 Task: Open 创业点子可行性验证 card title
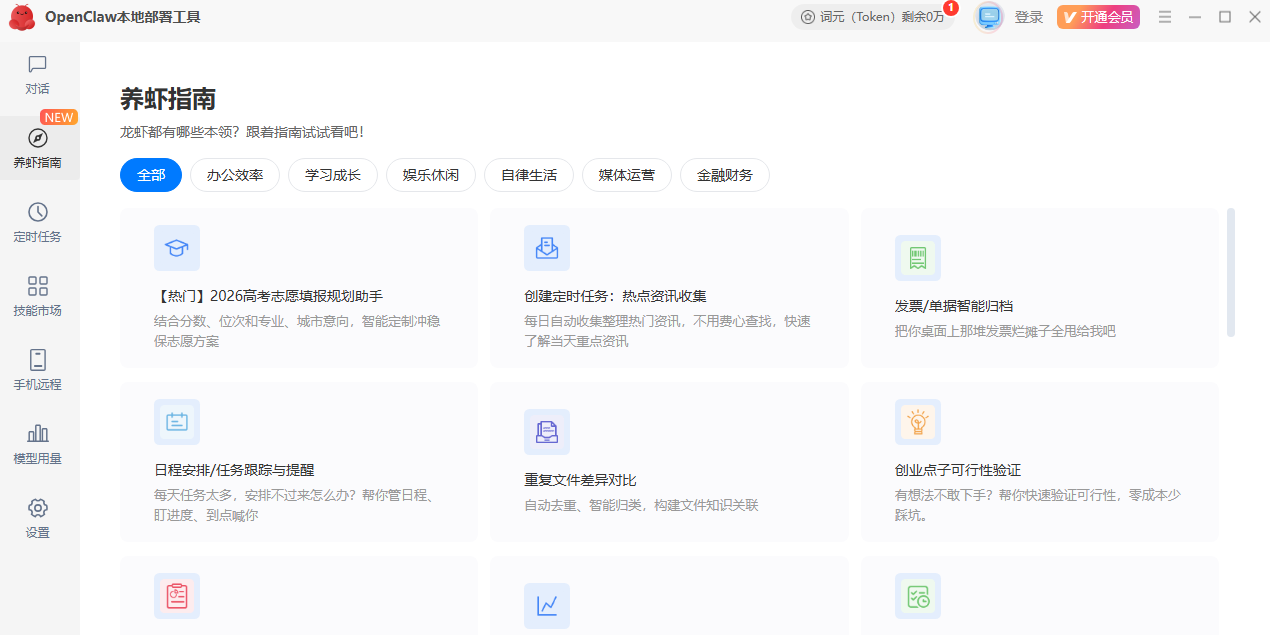(958, 470)
